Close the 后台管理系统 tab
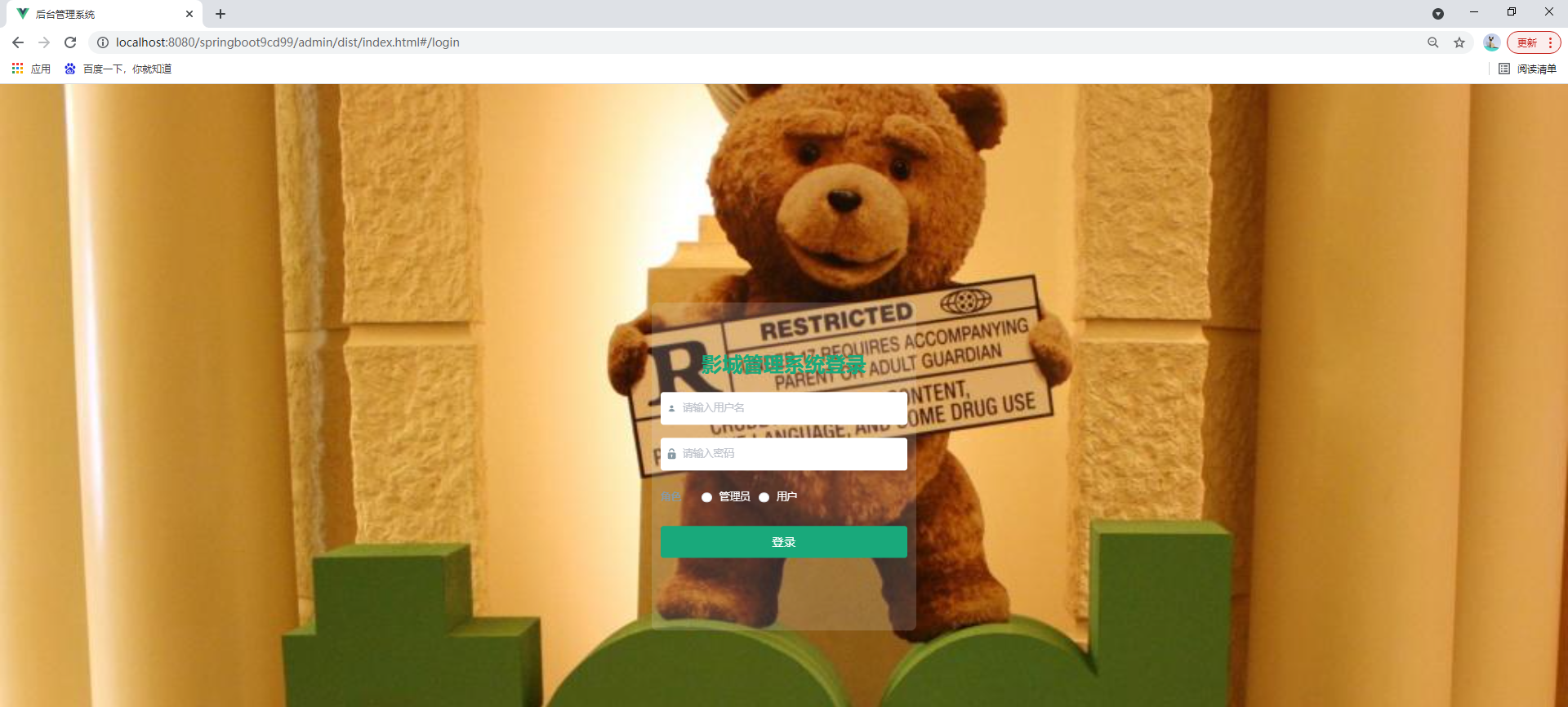This screenshot has height=707, width=1568. (x=189, y=14)
